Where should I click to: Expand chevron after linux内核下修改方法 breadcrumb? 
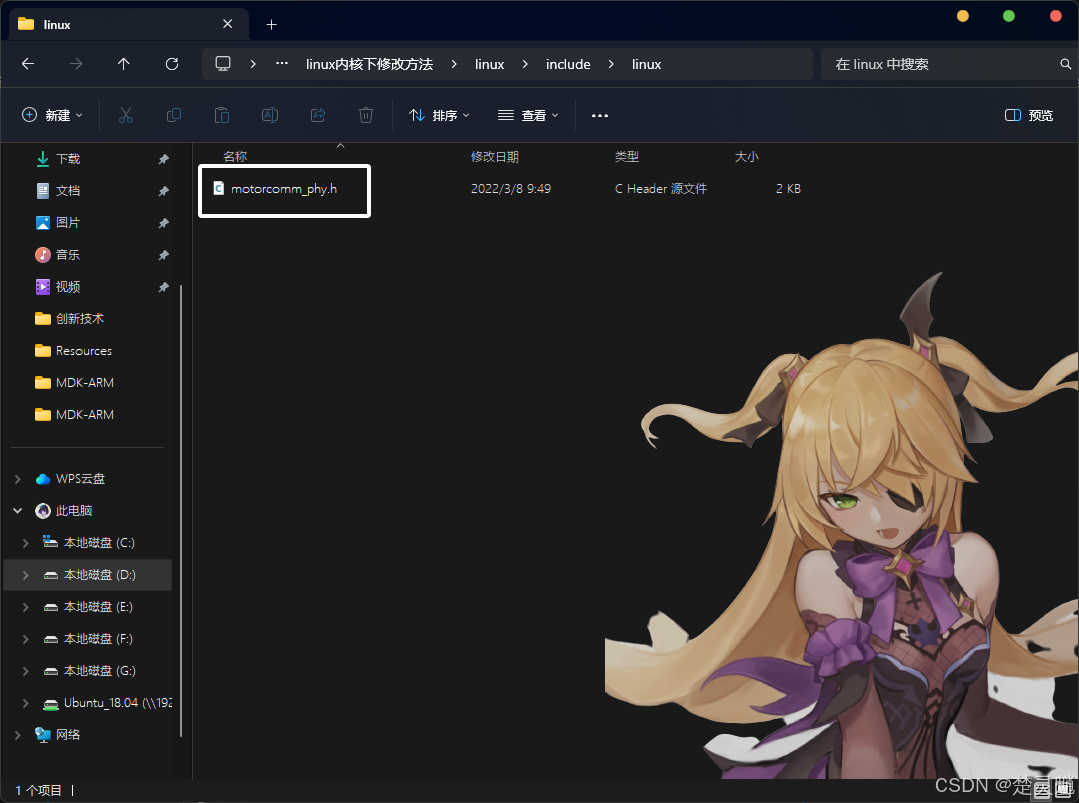[454, 64]
